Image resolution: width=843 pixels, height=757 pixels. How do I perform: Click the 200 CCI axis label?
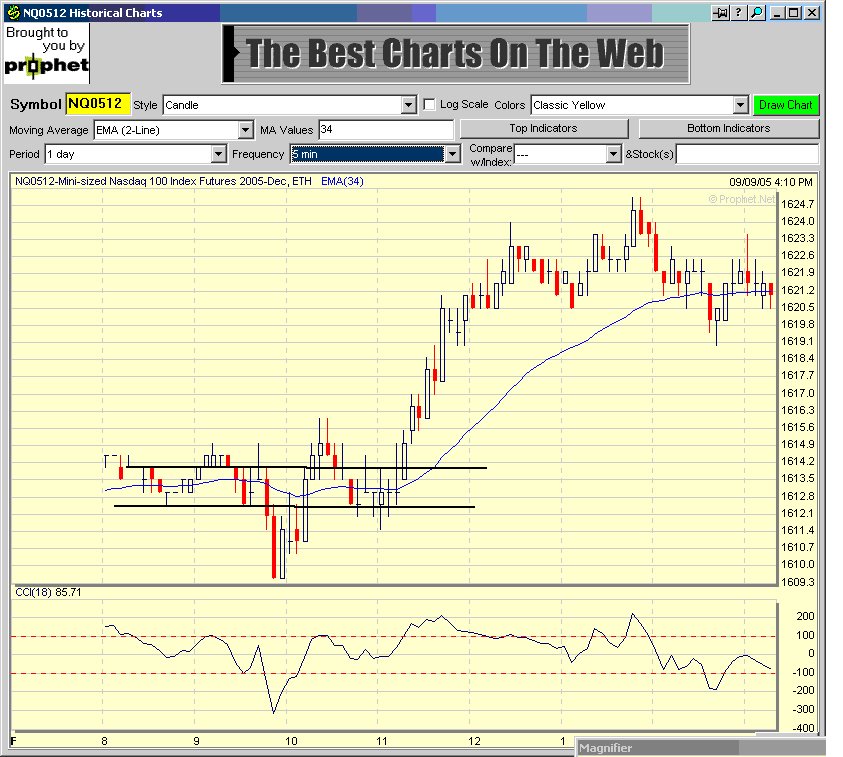coord(805,617)
